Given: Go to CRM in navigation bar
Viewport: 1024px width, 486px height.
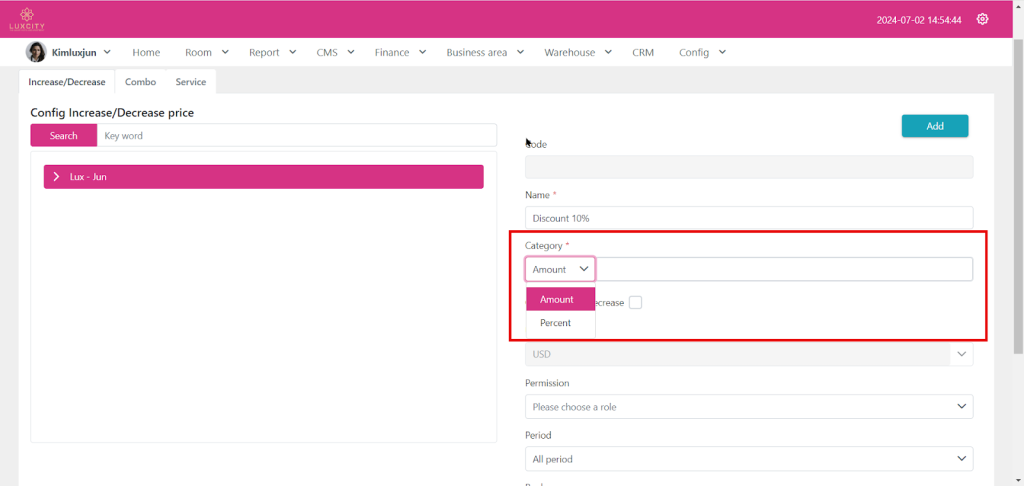Looking at the screenshot, I should [643, 52].
